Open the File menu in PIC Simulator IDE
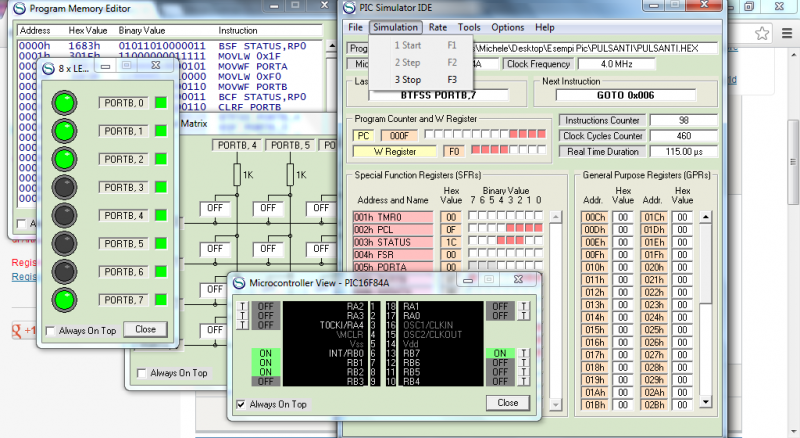The image size is (800, 438). point(356,28)
